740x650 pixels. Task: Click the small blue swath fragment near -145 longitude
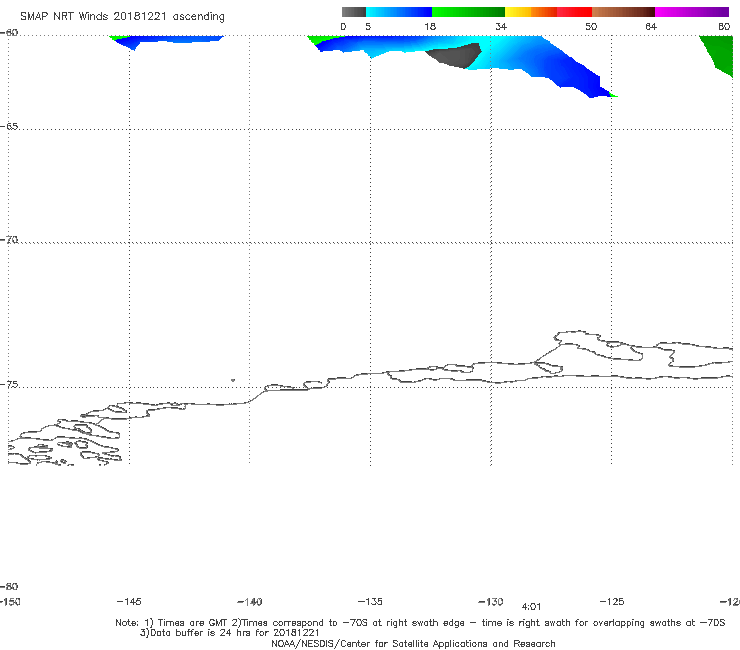pos(168,41)
